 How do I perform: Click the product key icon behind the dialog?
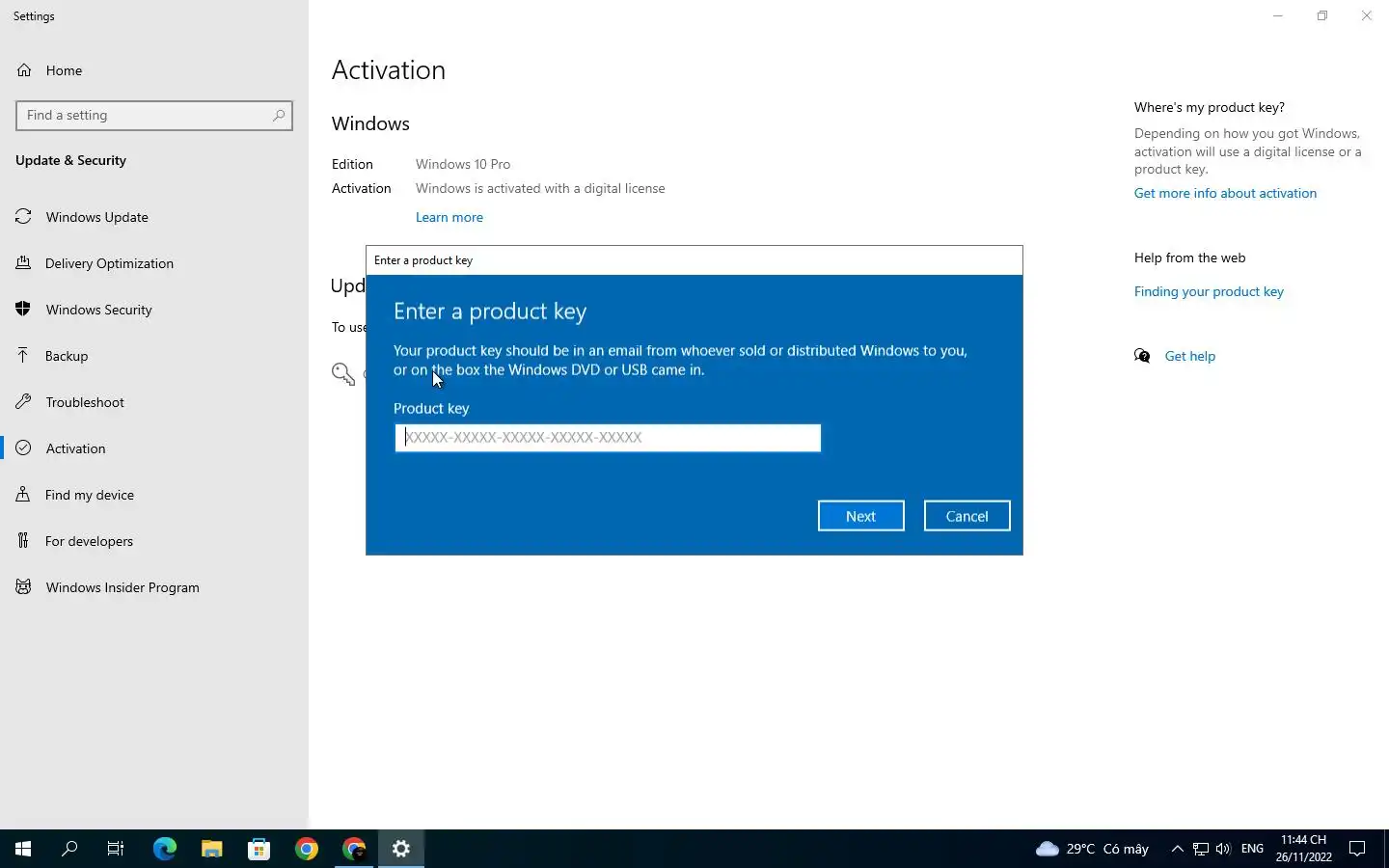343,373
